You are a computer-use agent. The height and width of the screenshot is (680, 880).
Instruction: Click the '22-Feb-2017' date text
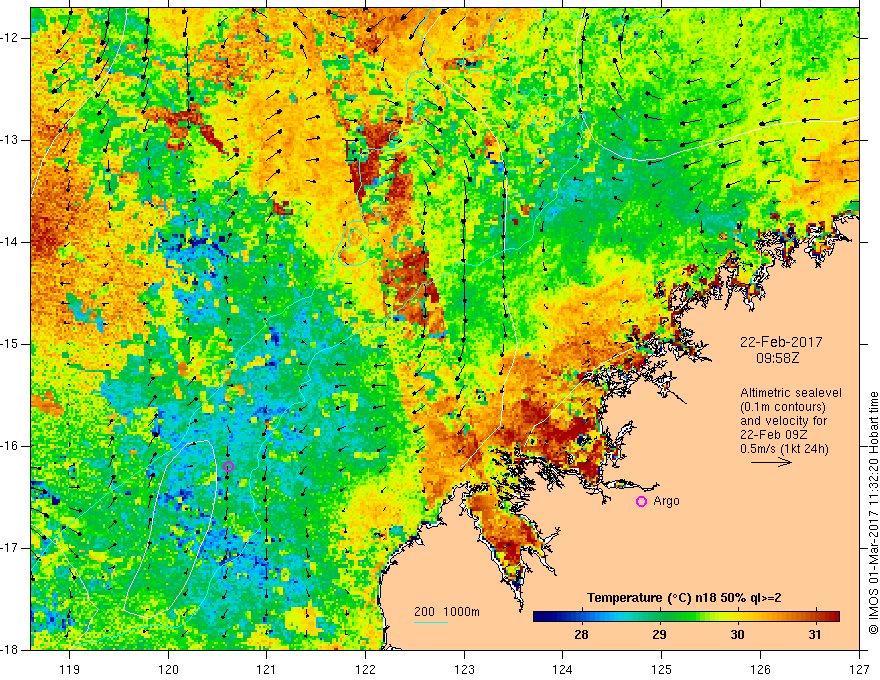[781, 342]
